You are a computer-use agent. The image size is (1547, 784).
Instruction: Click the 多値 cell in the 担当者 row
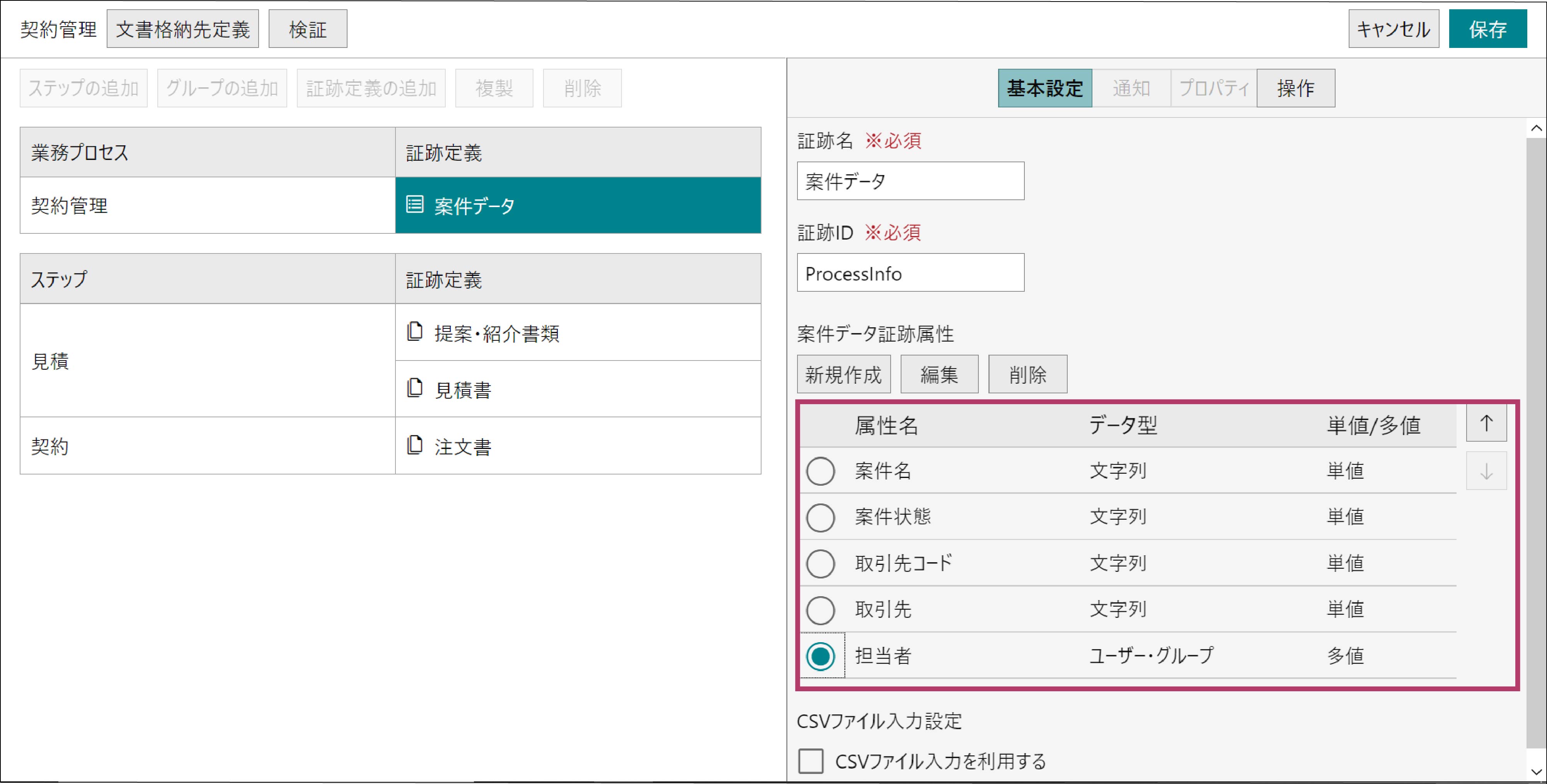(1345, 656)
